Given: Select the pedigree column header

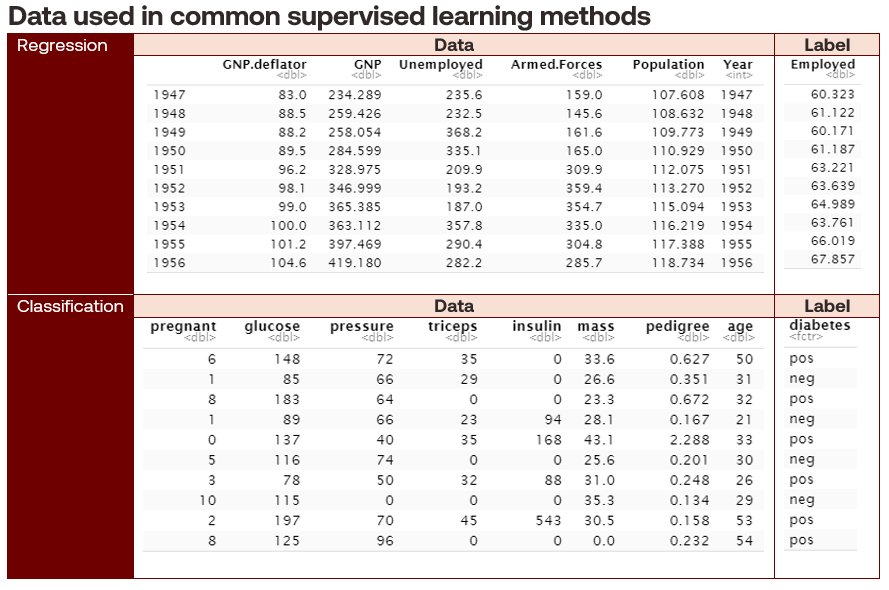Looking at the screenshot, I should coord(677,326).
